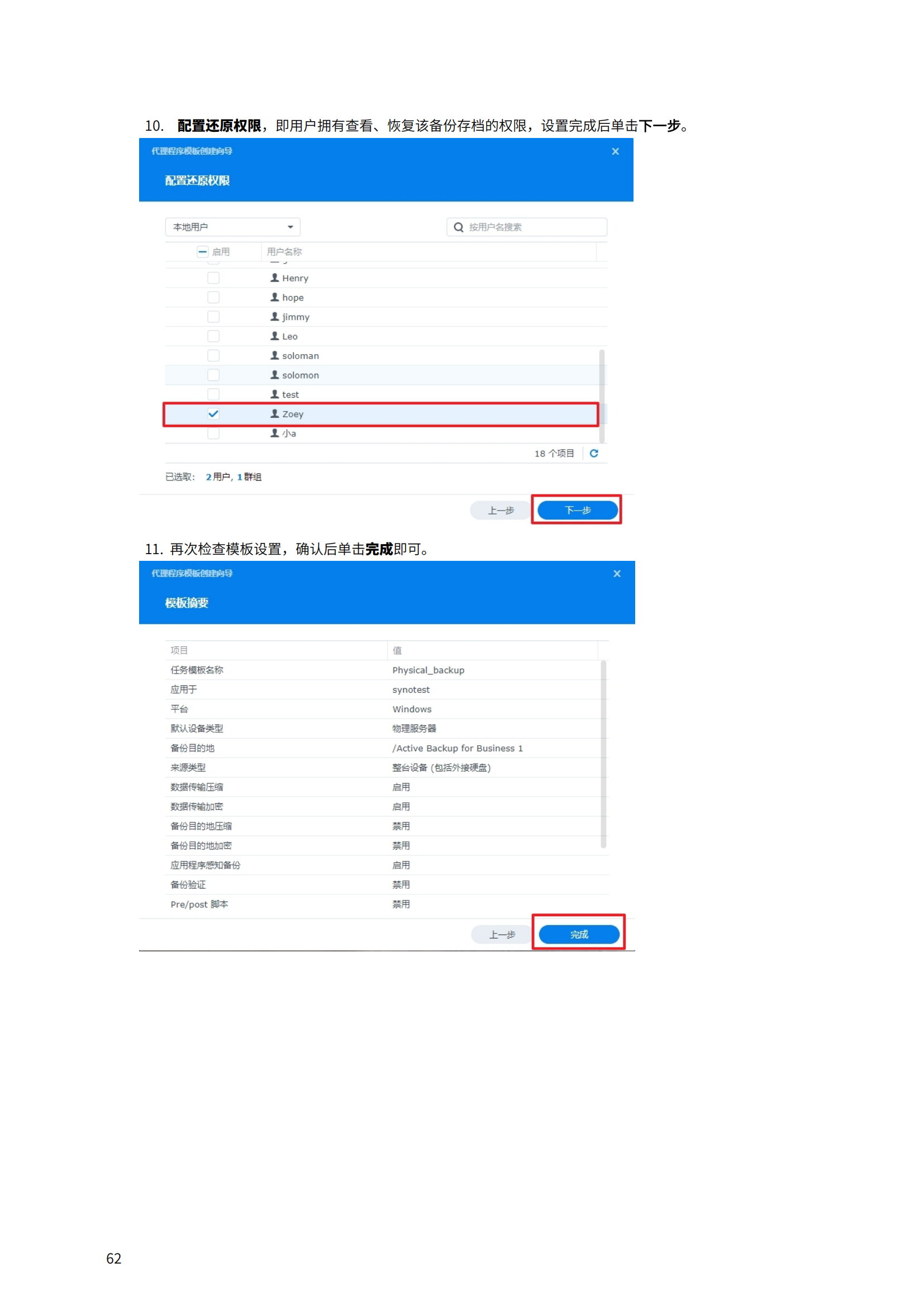The height and width of the screenshot is (1306, 924).
Task: Click 上一步 in the summary dialog
Action: tap(502, 935)
